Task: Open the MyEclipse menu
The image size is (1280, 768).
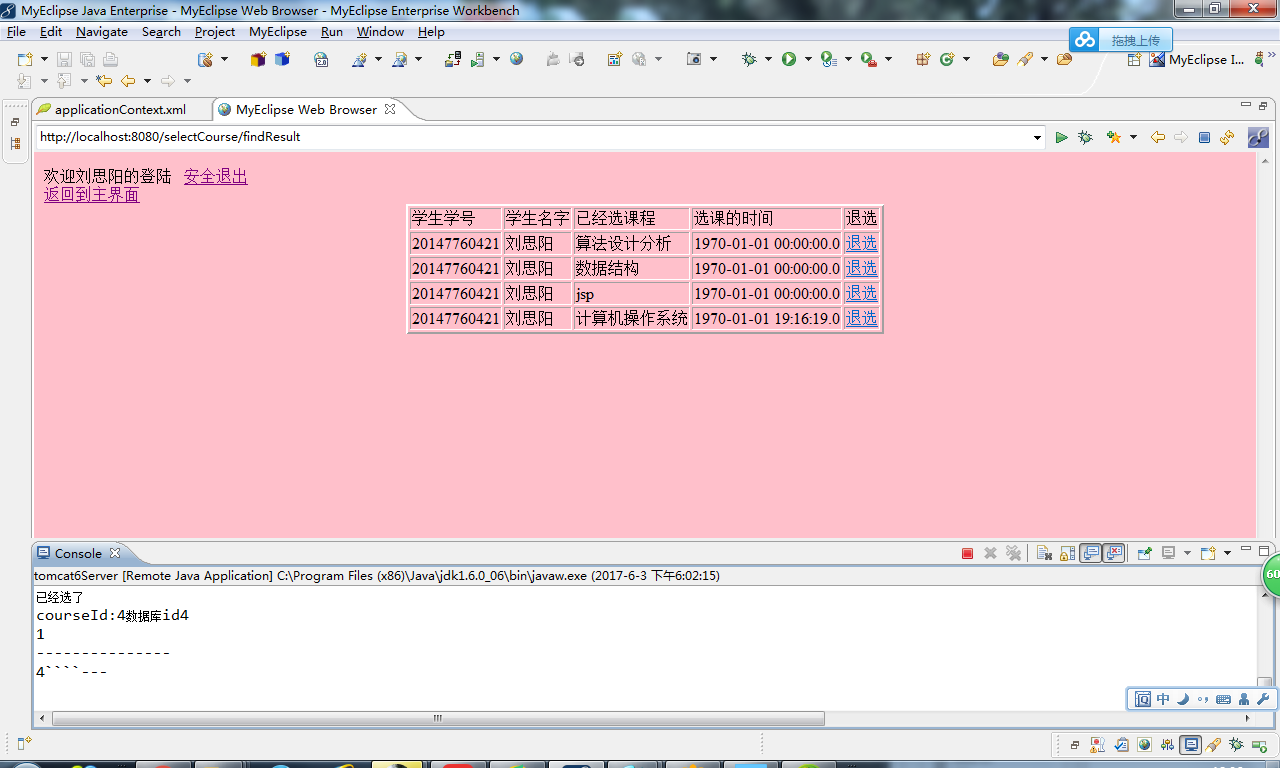Action: (x=278, y=31)
